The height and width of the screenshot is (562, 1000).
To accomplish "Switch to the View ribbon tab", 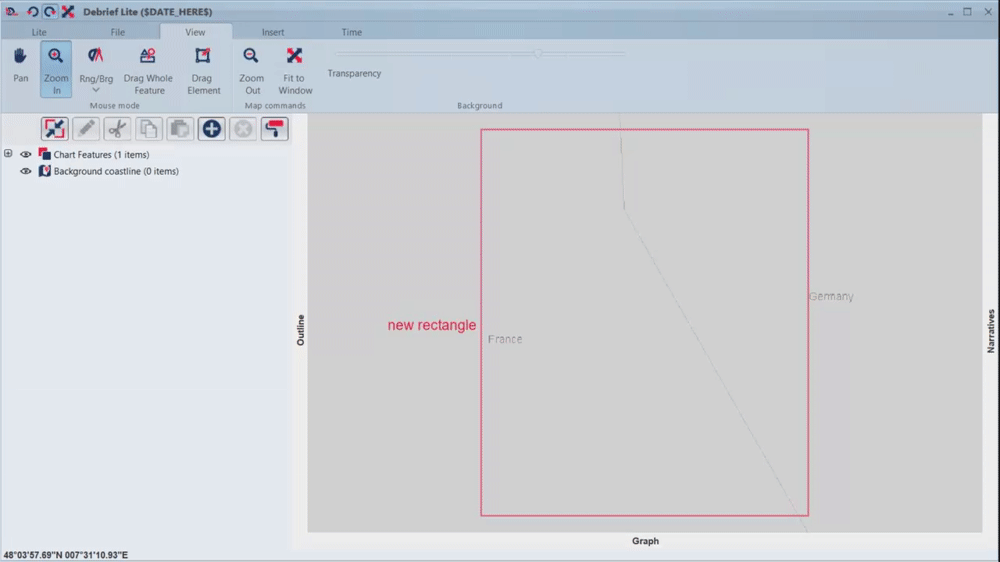I will tap(195, 32).
